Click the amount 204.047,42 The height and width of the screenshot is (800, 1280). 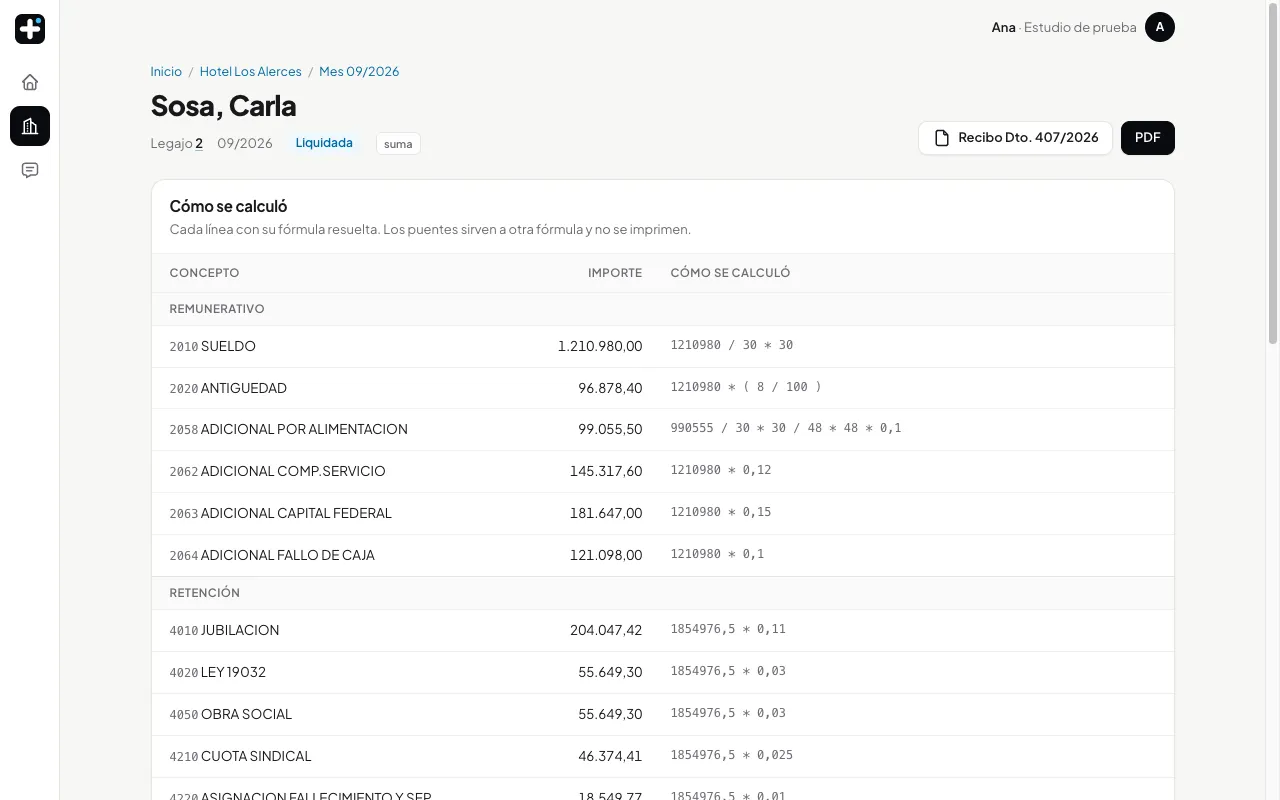click(606, 630)
